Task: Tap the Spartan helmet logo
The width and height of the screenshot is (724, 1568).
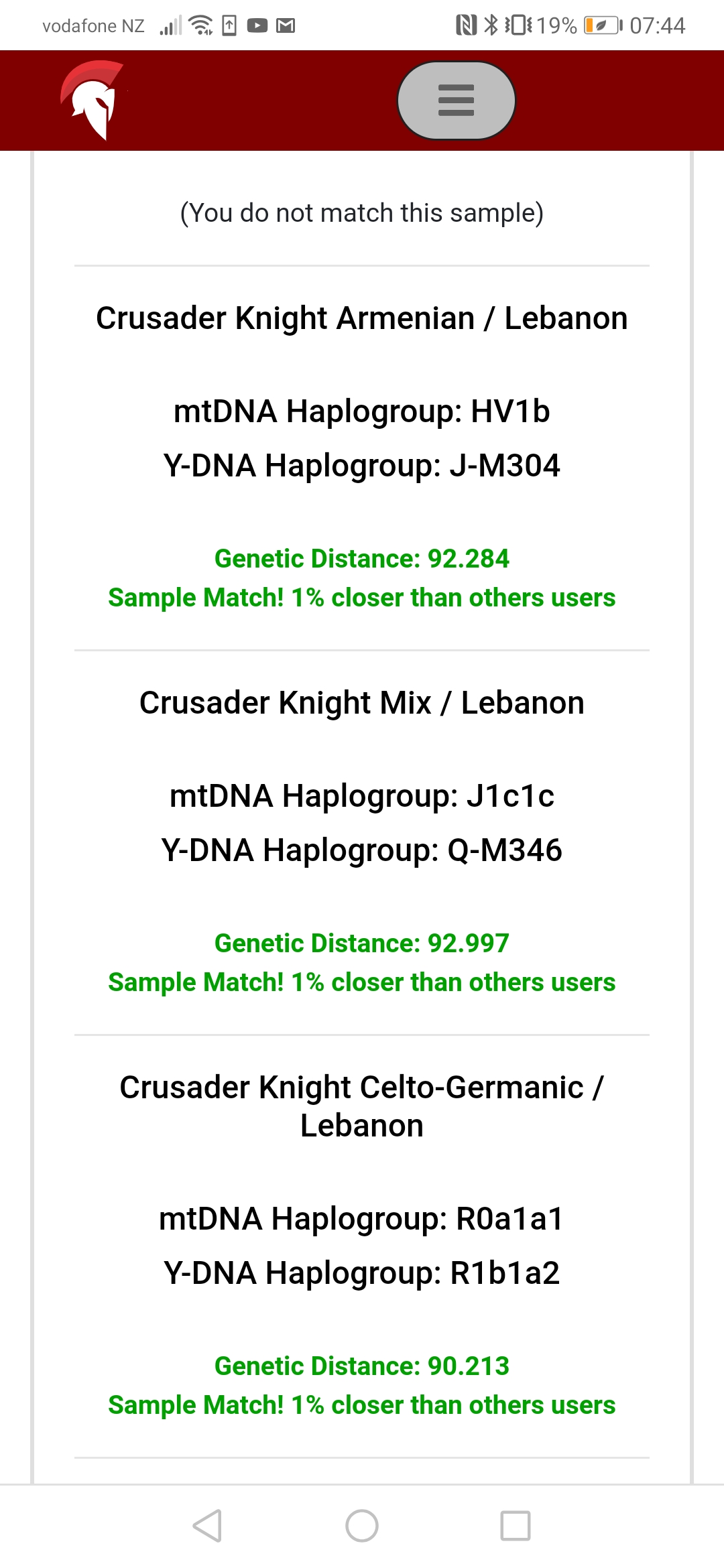Action: (93, 100)
